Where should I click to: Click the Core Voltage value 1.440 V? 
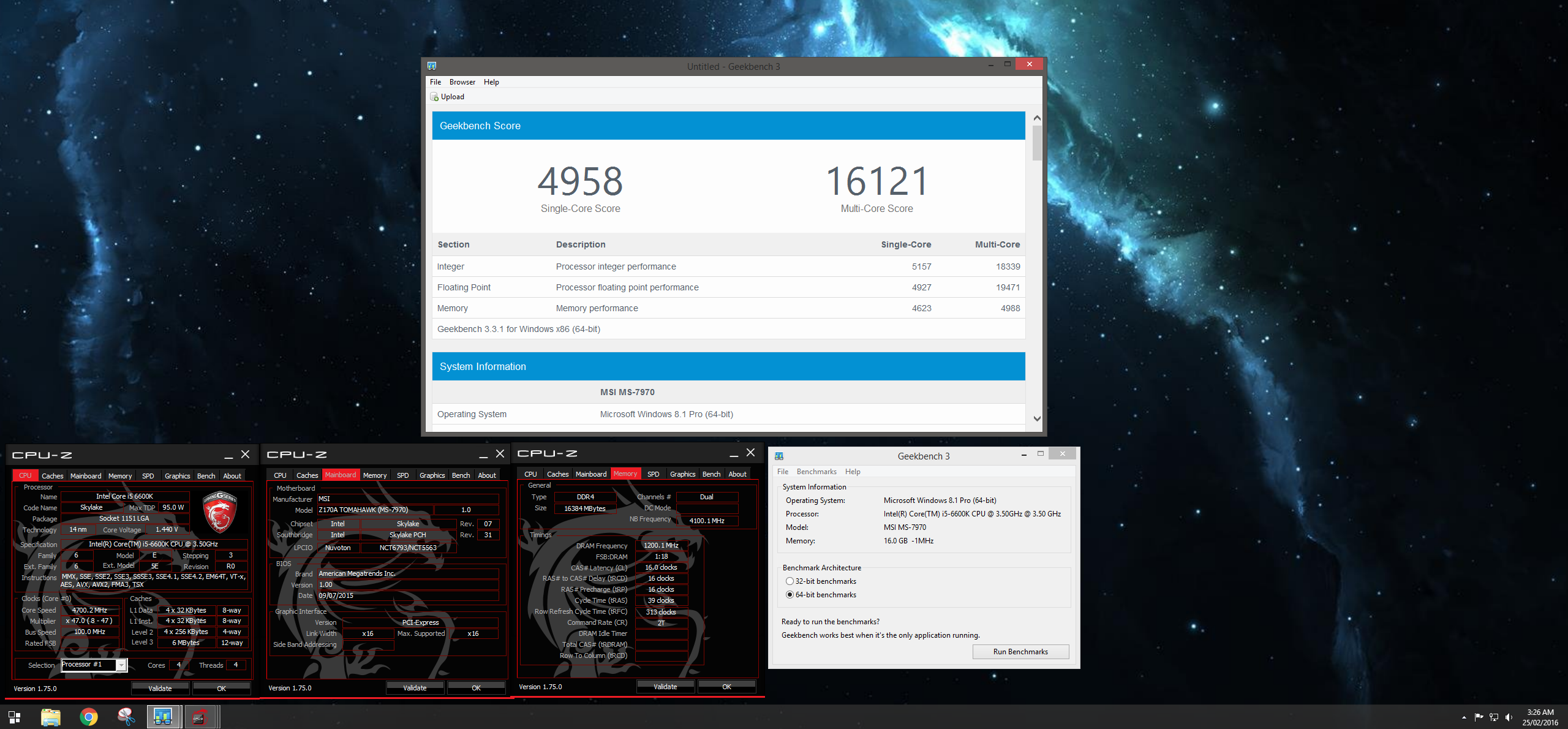[167, 530]
